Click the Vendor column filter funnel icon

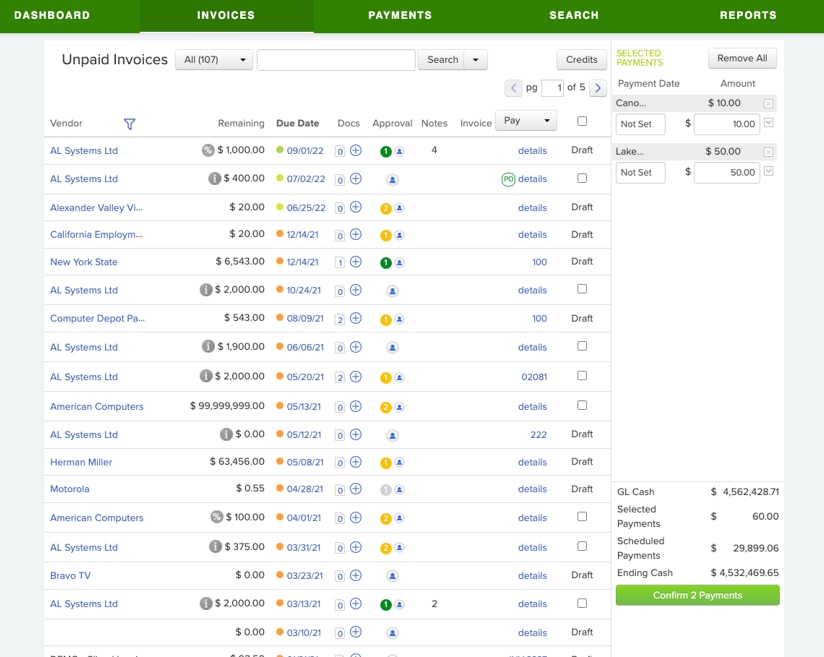[x=129, y=124]
